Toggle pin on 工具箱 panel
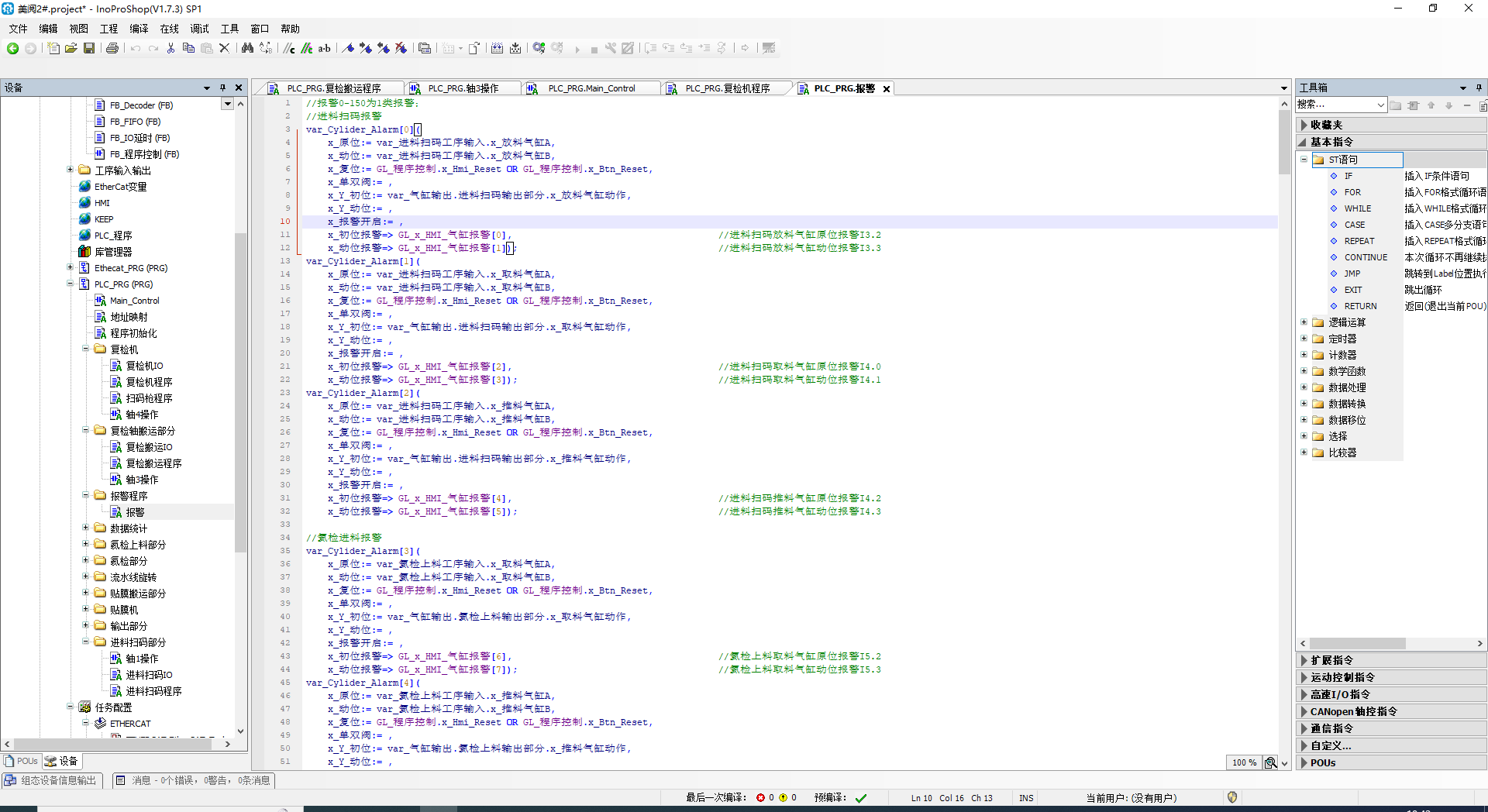Viewport: 1488px width, 812px height. 1479,88
